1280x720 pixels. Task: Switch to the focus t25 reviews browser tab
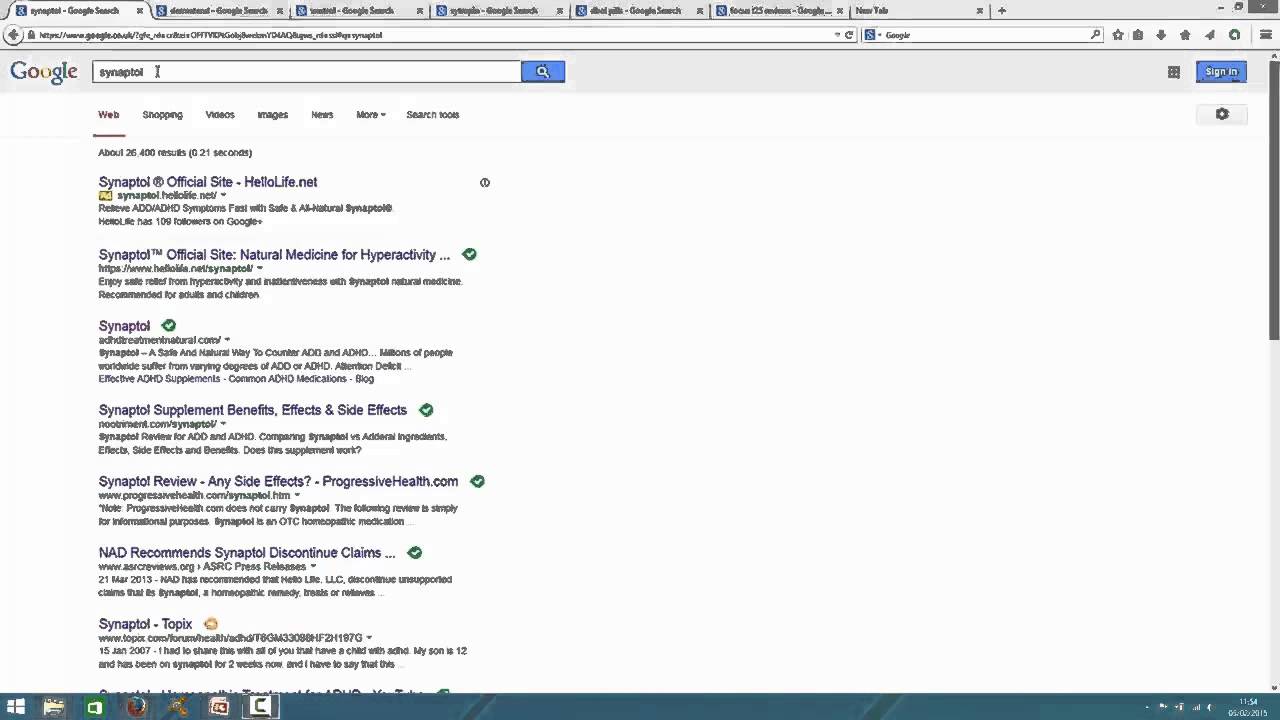point(780,11)
